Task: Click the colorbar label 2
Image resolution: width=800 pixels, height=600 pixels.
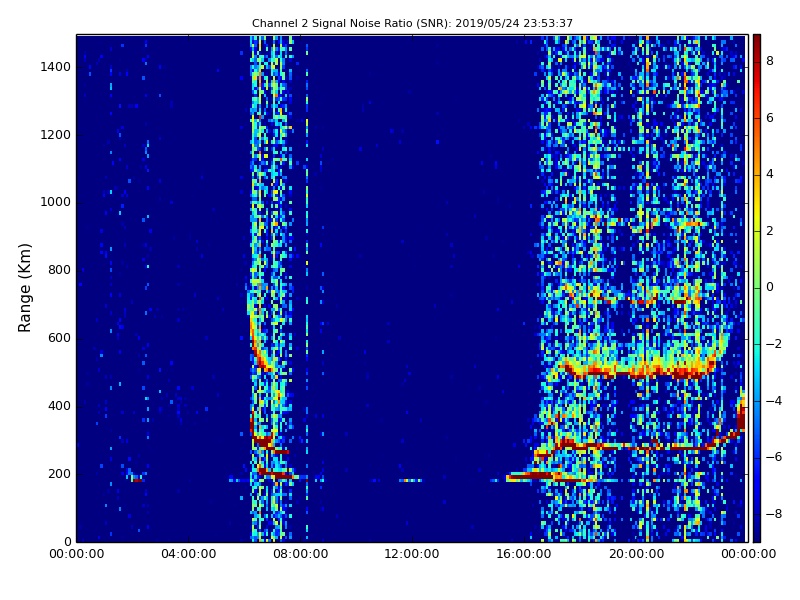Action: tap(770, 231)
